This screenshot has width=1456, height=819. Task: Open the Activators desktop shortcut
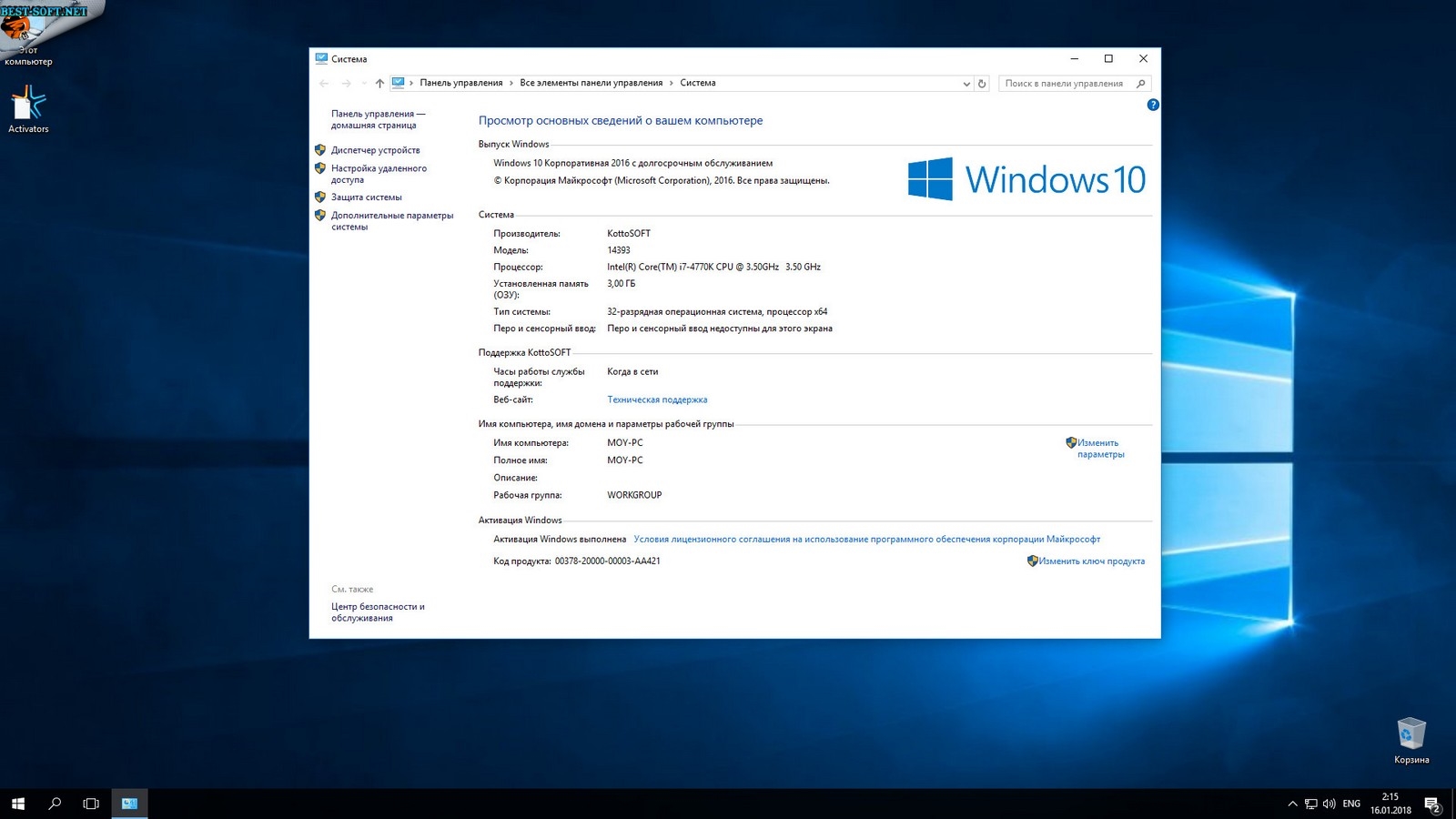(28, 110)
